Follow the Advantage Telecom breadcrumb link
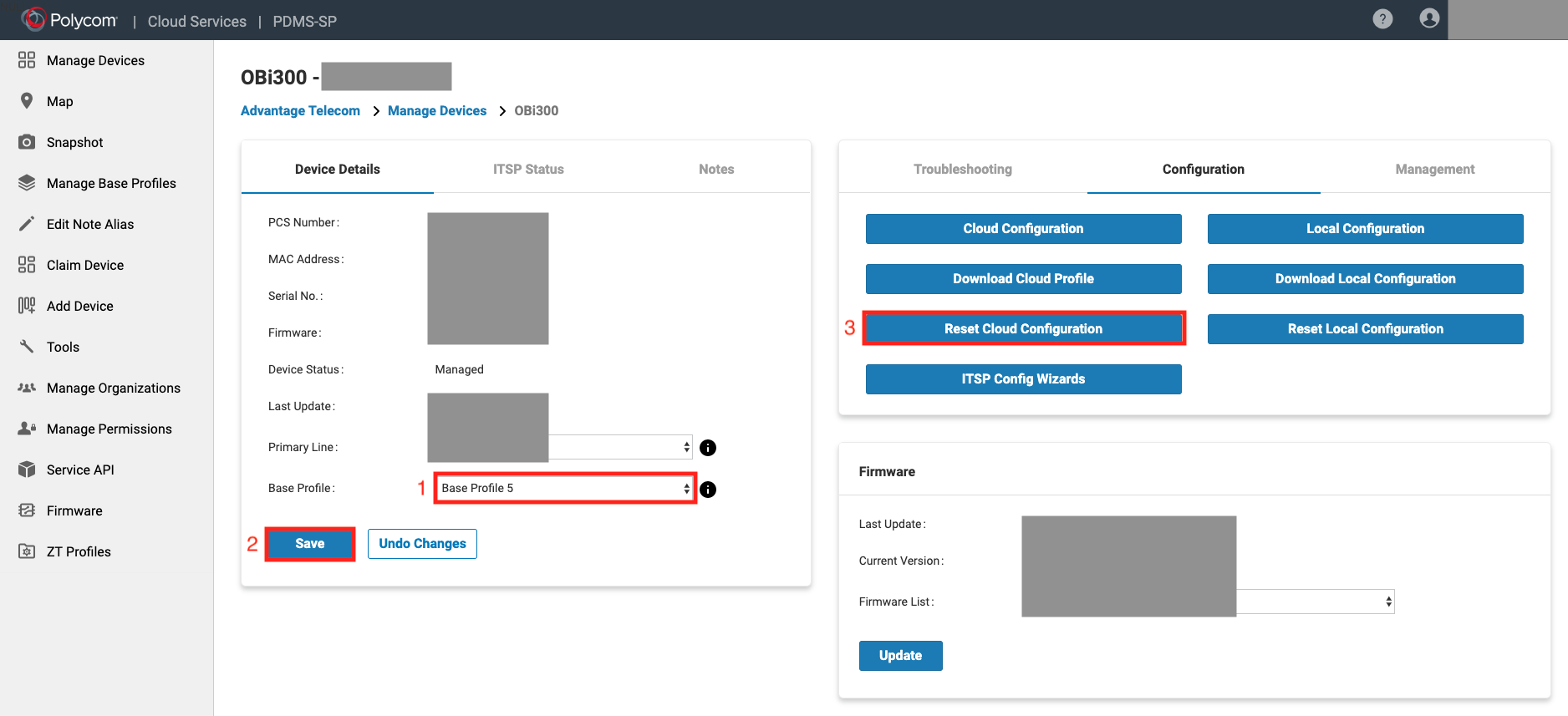 pyautogui.click(x=300, y=110)
